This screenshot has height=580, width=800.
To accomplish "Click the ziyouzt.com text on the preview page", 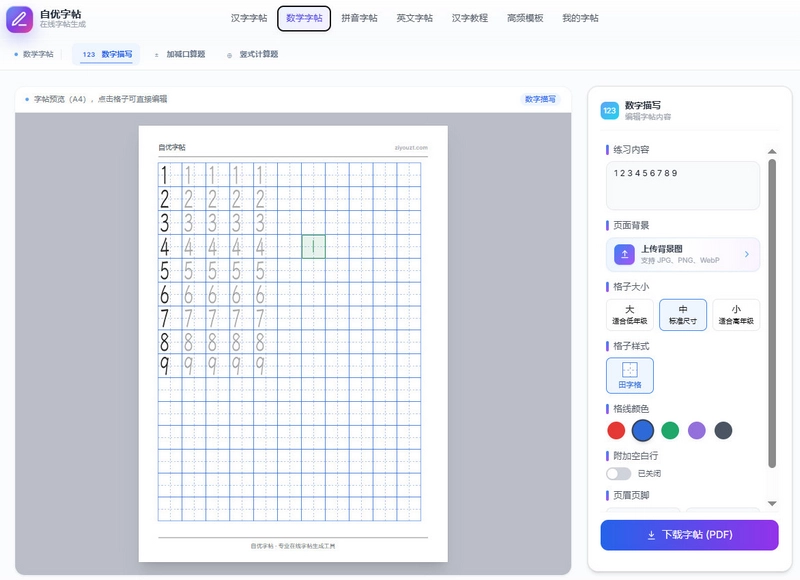I will [x=411, y=148].
